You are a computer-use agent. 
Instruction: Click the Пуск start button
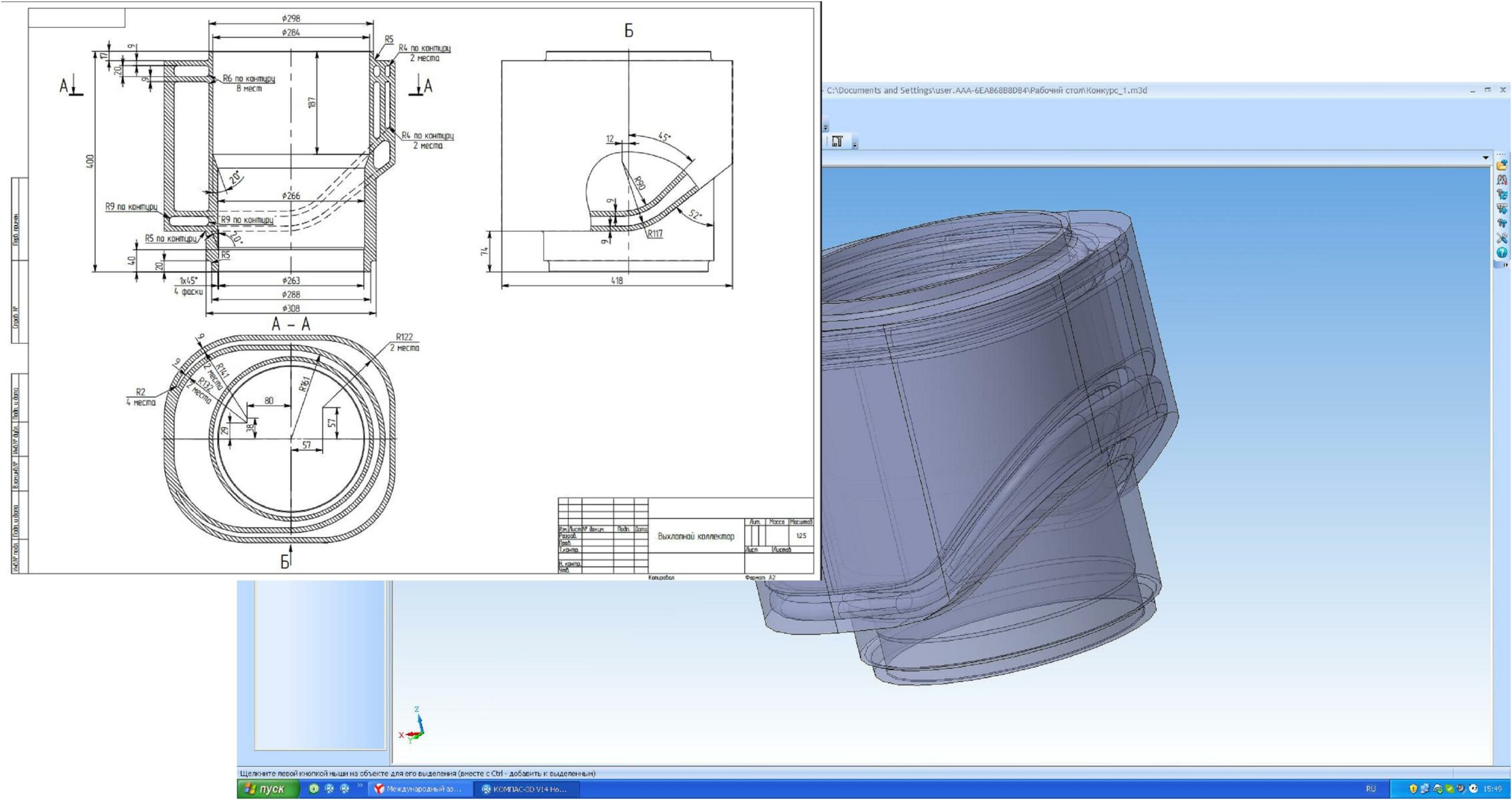pos(268,789)
